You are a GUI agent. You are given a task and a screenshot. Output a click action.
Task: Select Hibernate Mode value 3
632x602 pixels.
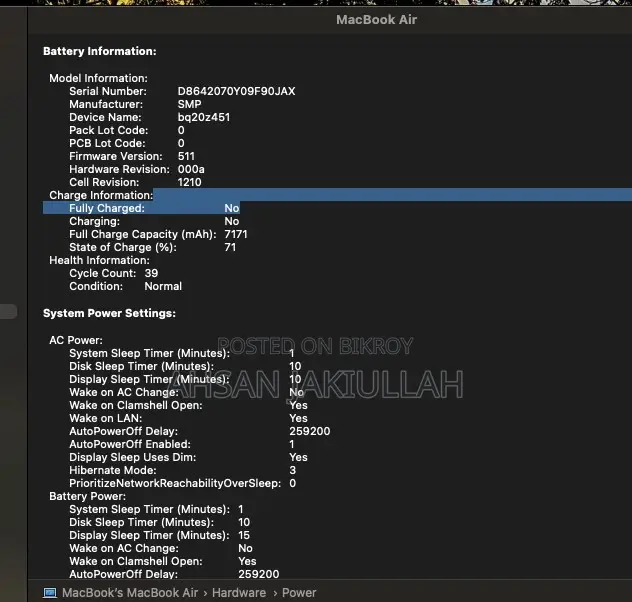[x=293, y=470]
